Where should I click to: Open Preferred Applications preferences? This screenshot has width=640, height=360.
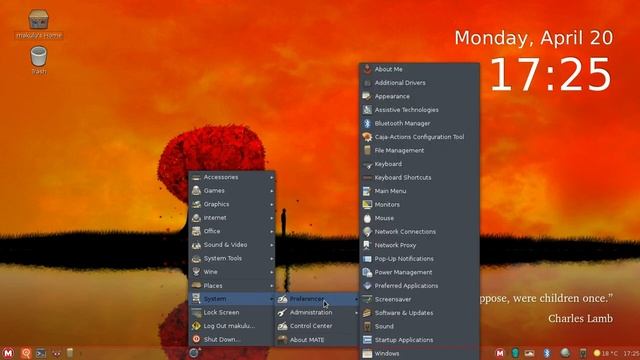coord(419,286)
